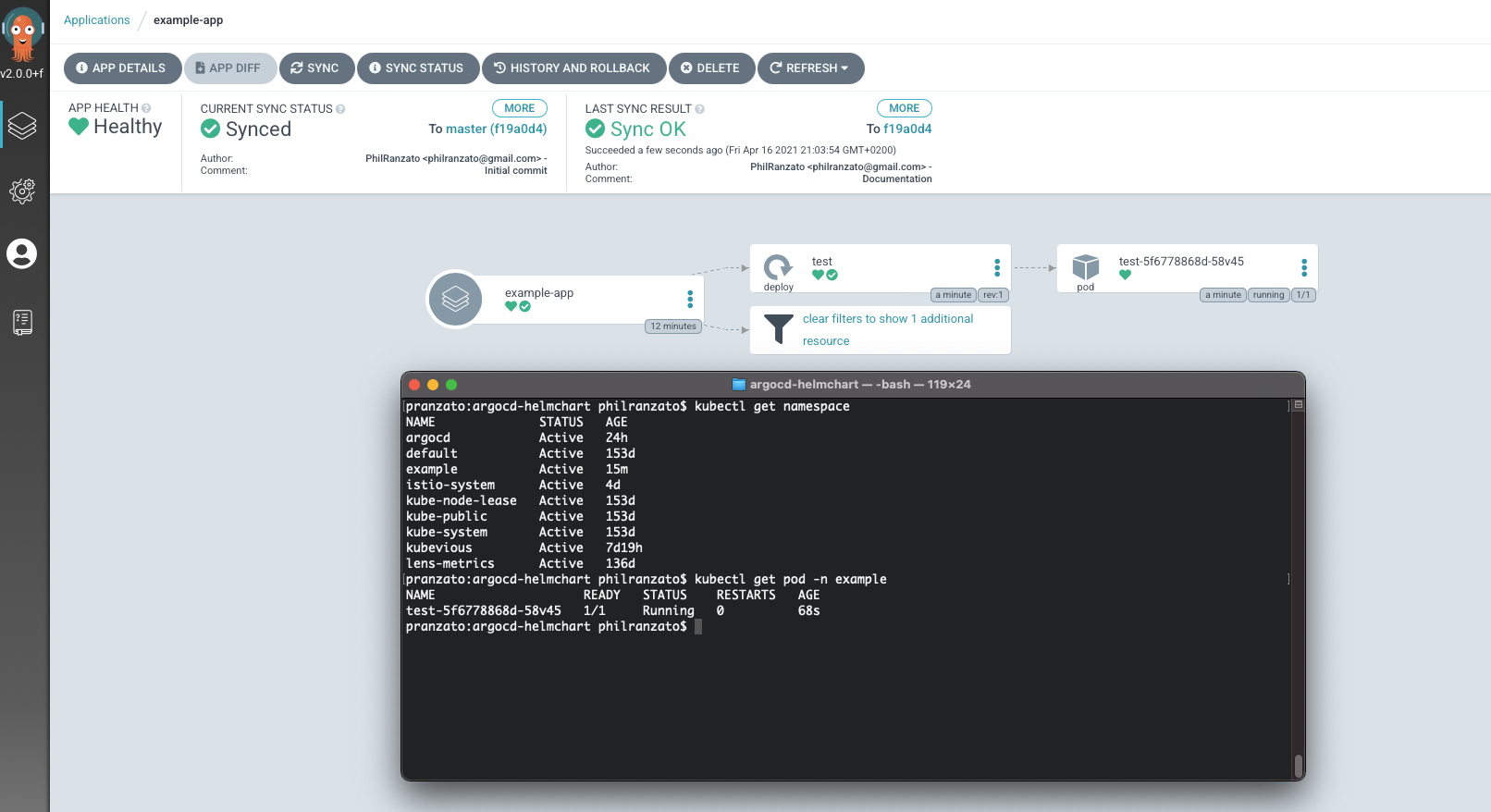Click the running badge on pod node

(1269, 295)
